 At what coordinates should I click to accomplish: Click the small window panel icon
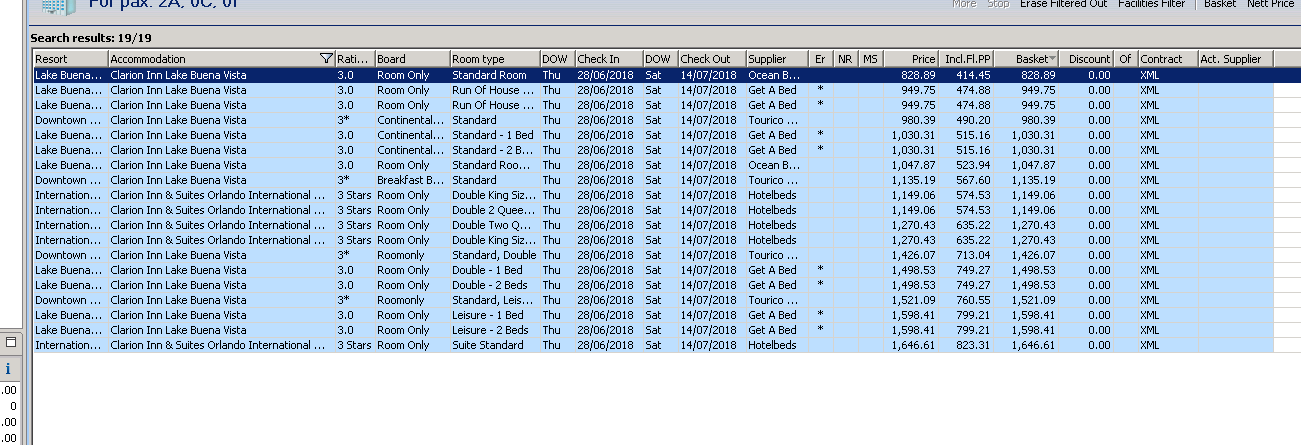(11, 342)
